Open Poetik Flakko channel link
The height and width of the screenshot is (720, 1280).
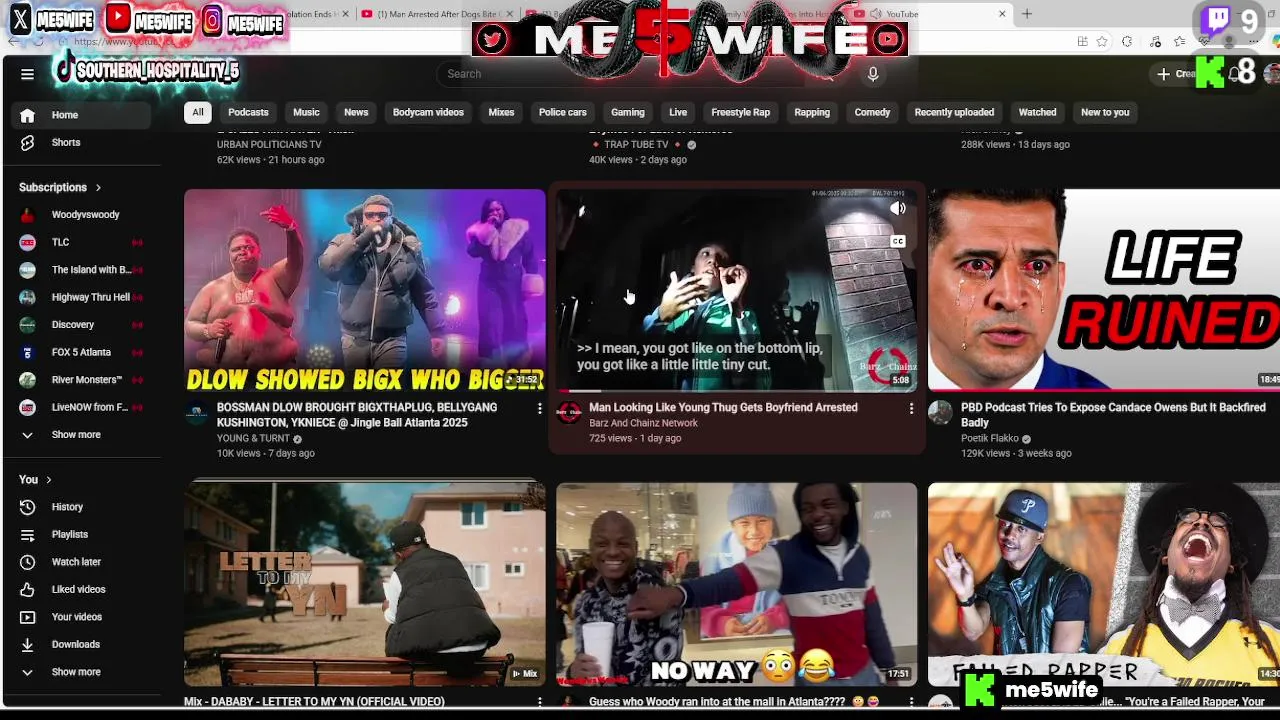pyautogui.click(x=990, y=439)
